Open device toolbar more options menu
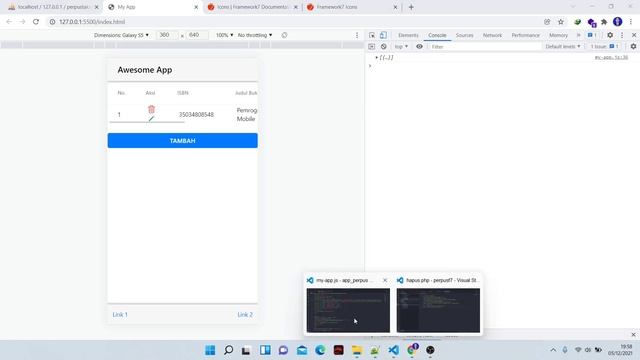Screen dimensions: 640x360 point(357,35)
